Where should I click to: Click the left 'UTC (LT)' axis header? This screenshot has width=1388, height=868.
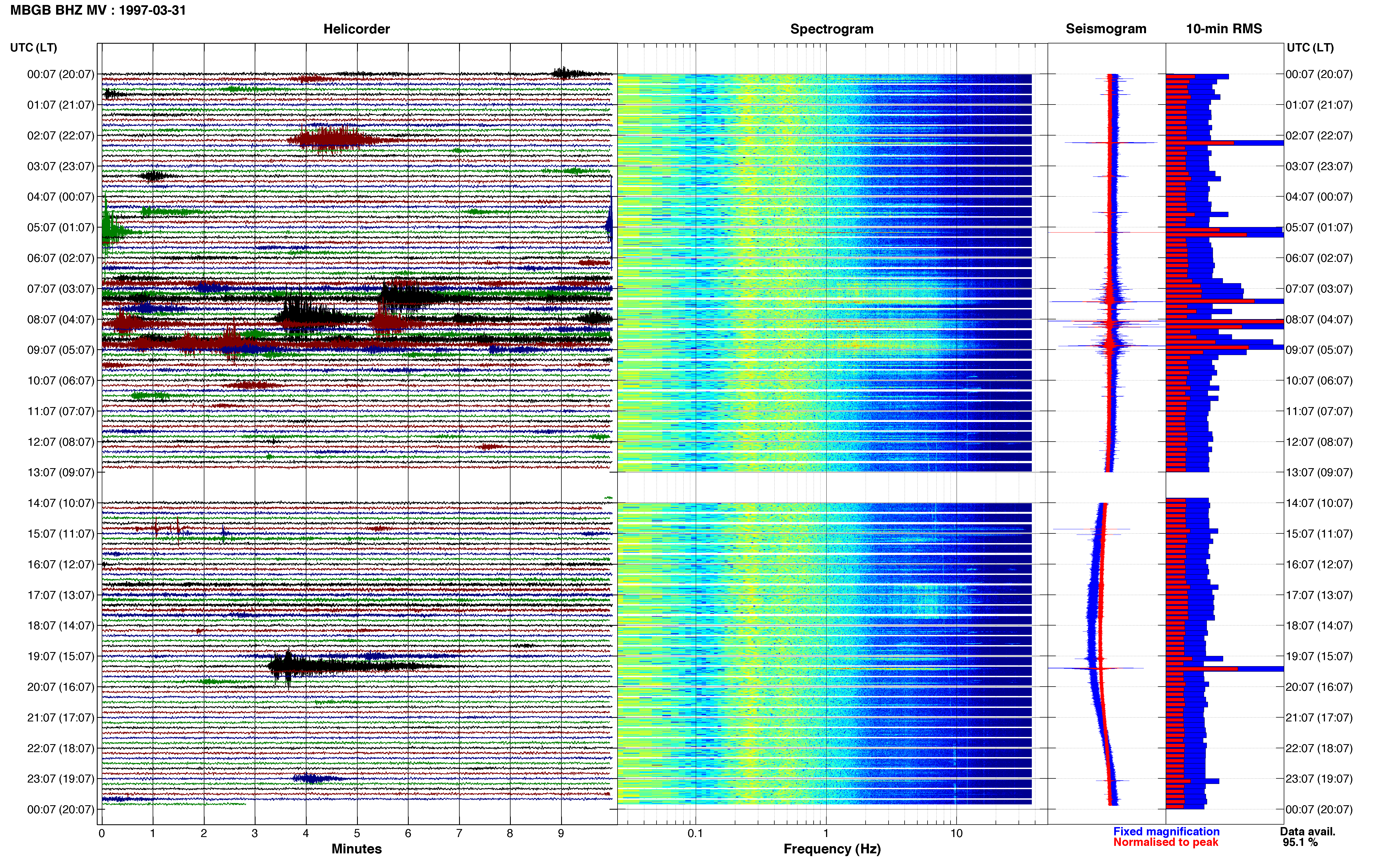pyautogui.click(x=34, y=48)
